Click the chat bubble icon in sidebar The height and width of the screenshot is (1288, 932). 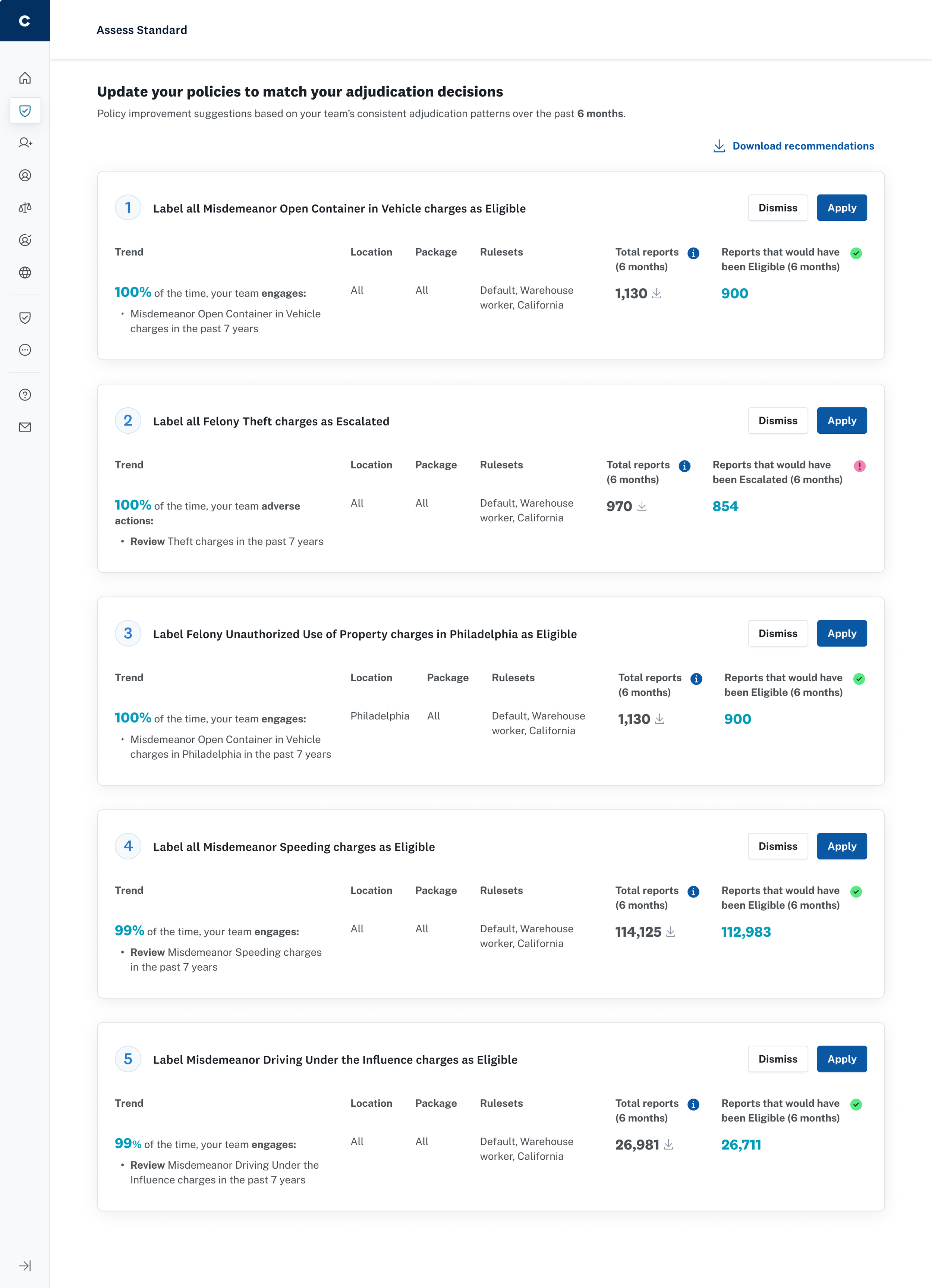click(x=25, y=350)
